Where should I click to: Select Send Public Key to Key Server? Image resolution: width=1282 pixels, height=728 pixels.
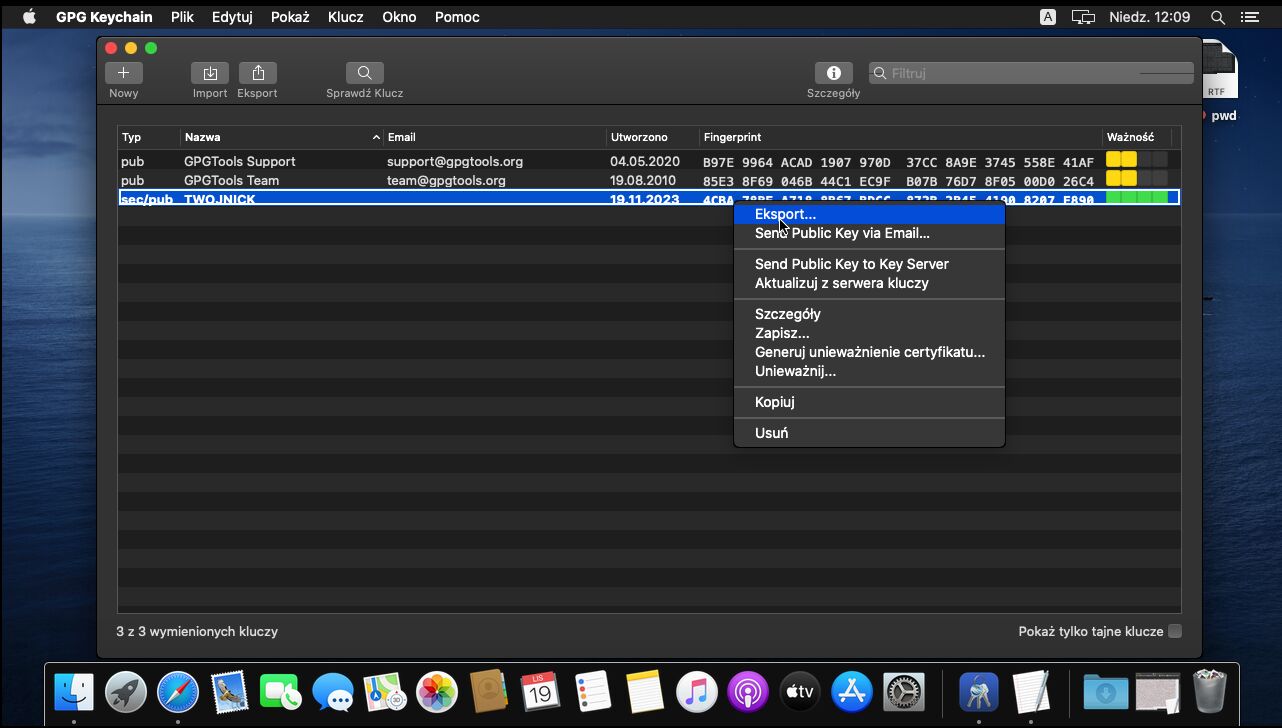(x=851, y=264)
